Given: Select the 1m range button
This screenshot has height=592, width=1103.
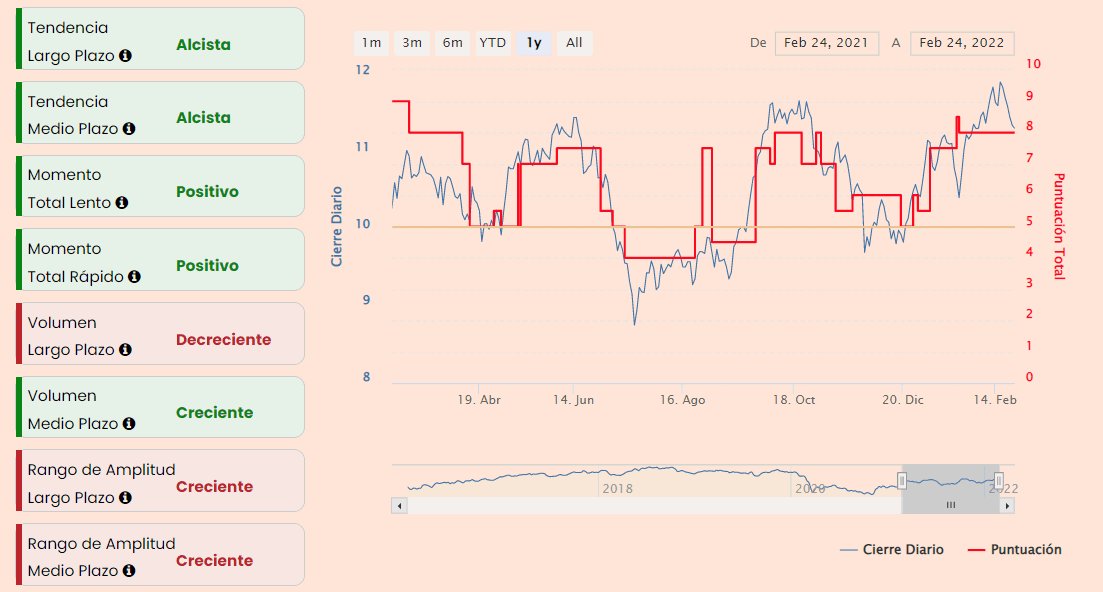Looking at the screenshot, I should tap(371, 43).
